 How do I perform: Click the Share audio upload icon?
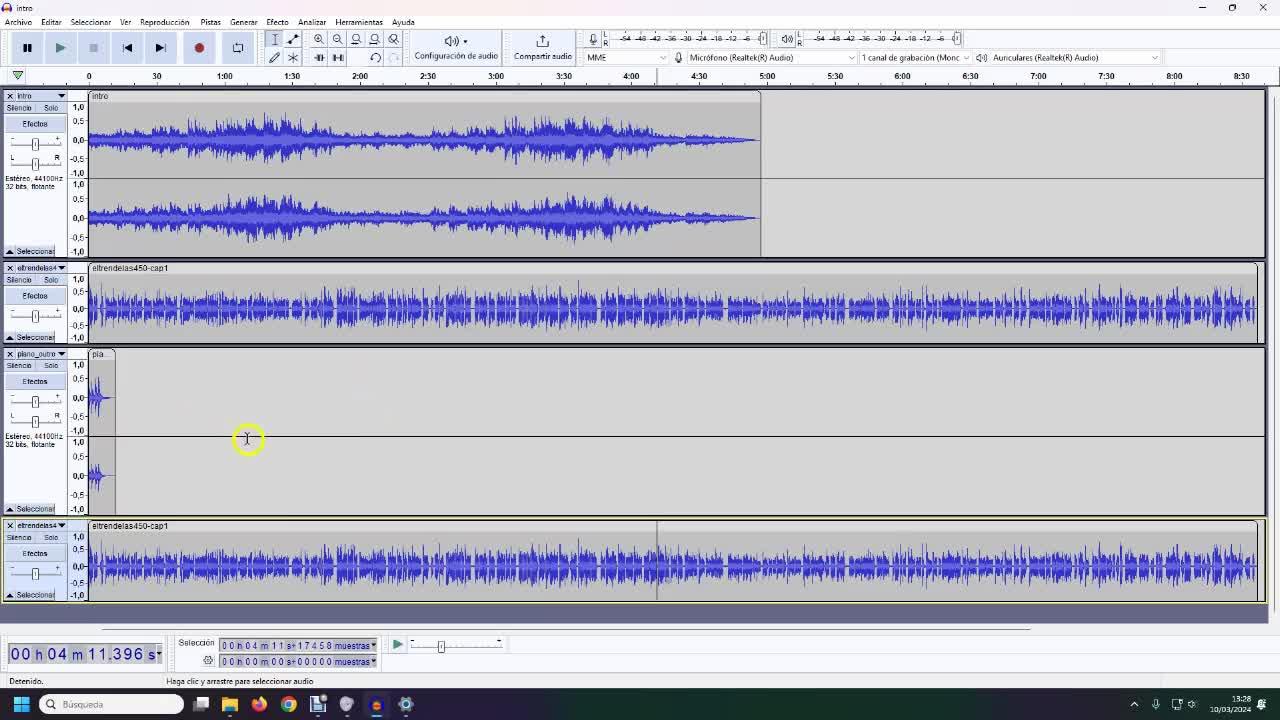542,41
